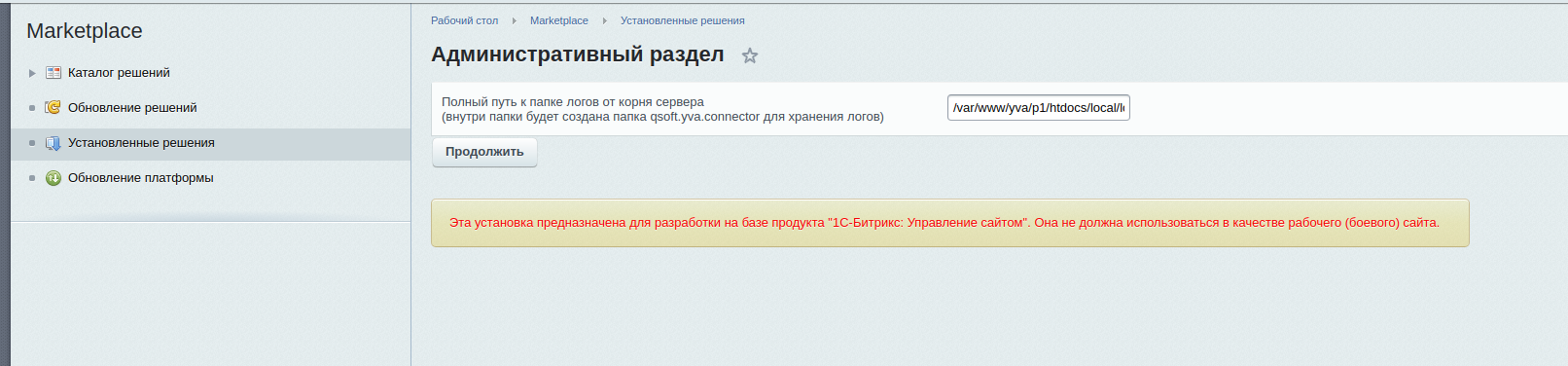The height and width of the screenshot is (366, 1568).
Task: Click the Продолжить button
Action: 484,152
